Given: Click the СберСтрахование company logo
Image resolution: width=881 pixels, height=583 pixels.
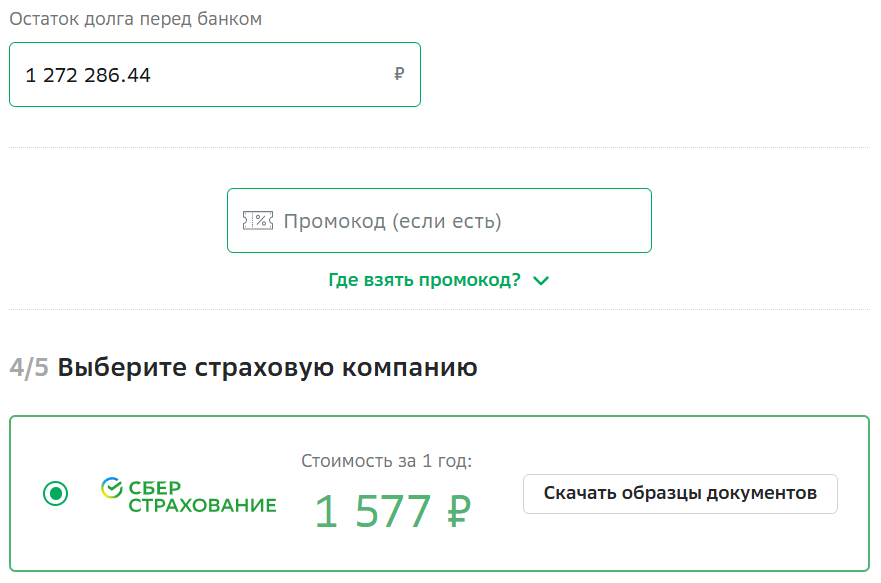Looking at the screenshot, I should tap(188, 495).
